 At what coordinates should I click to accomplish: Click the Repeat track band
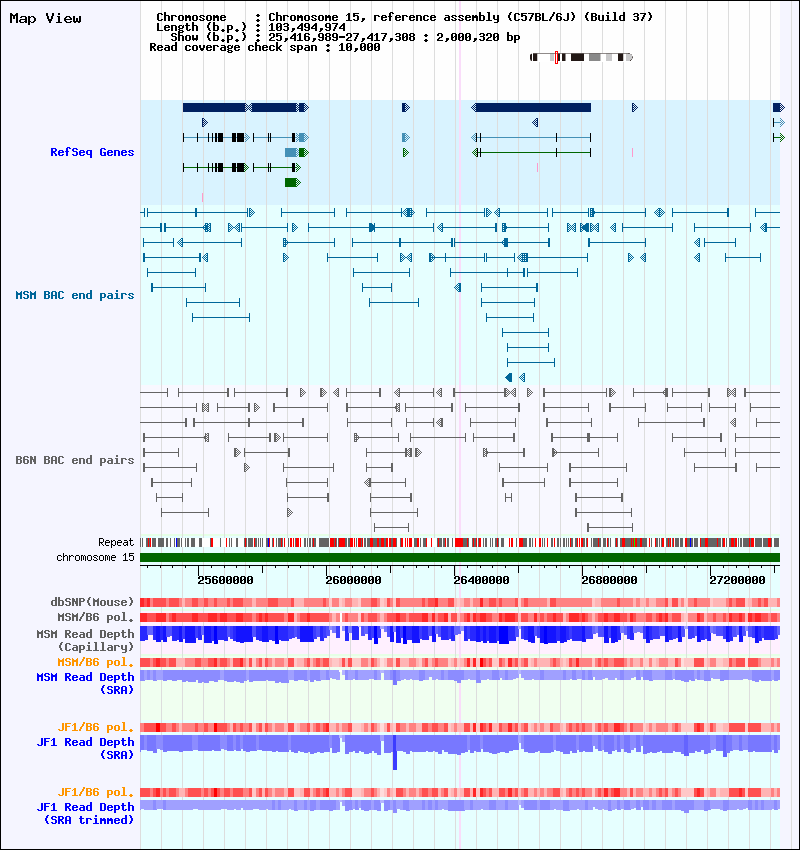[x=460, y=542]
